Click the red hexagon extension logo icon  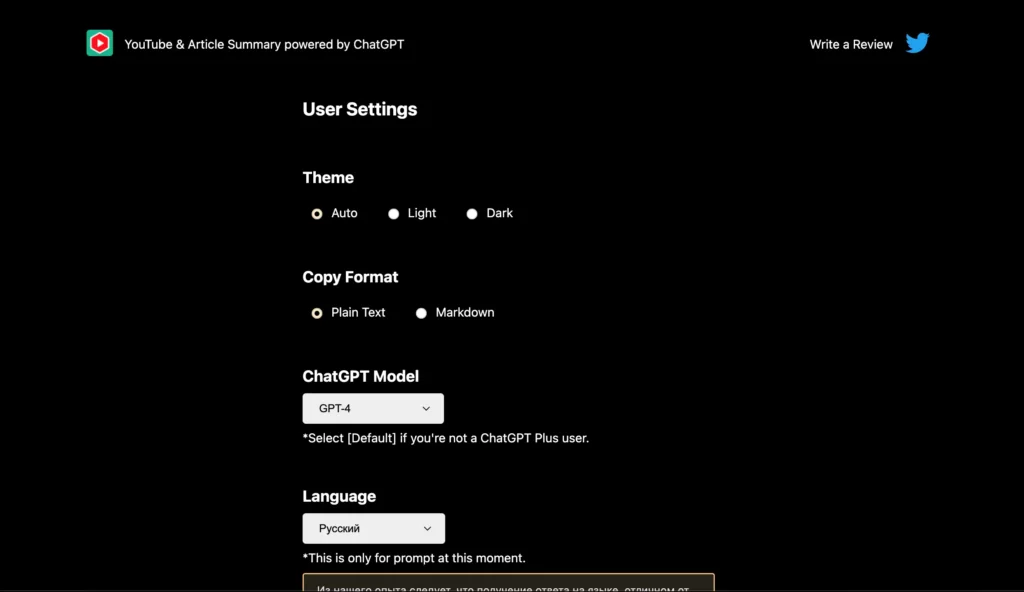99,43
